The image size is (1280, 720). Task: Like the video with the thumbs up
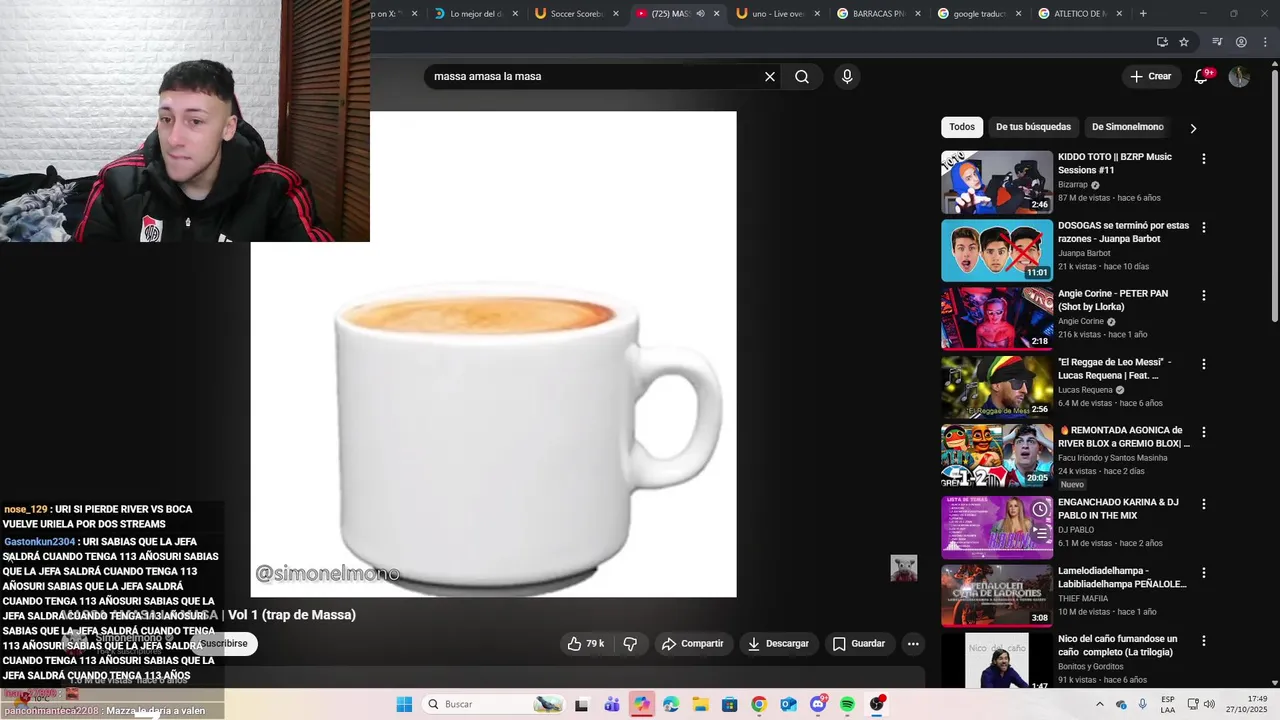click(x=586, y=644)
